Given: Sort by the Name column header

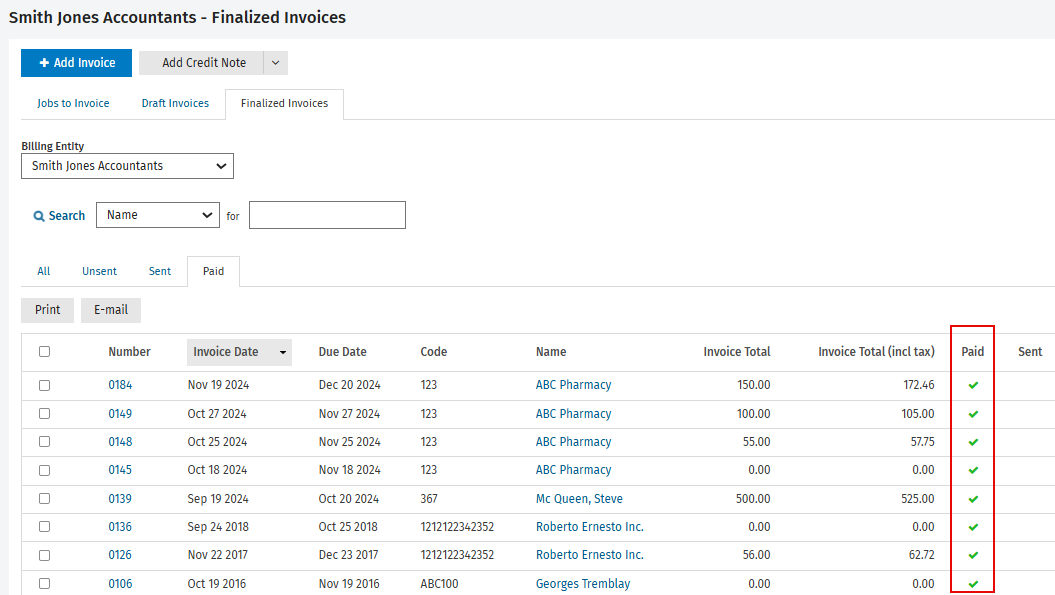Looking at the screenshot, I should tap(551, 352).
